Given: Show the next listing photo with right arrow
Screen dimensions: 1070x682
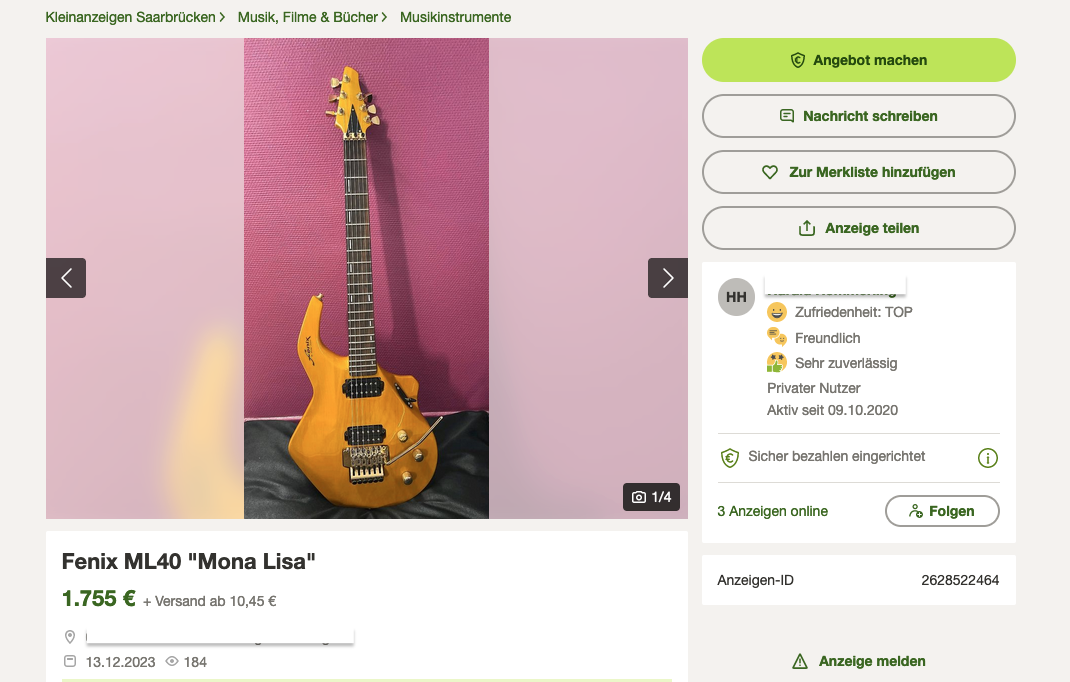Looking at the screenshot, I should tap(667, 278).
